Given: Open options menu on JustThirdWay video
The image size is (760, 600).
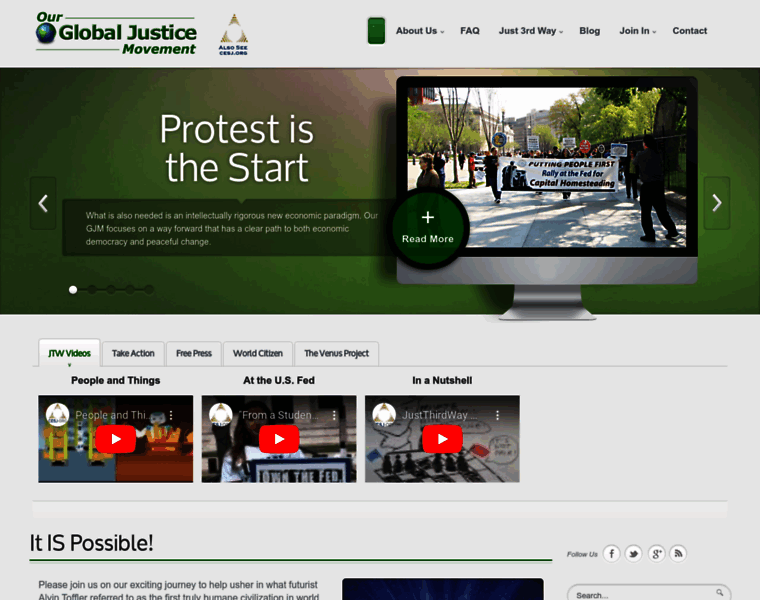Looking at the screenshot, I should coord(497,415).
